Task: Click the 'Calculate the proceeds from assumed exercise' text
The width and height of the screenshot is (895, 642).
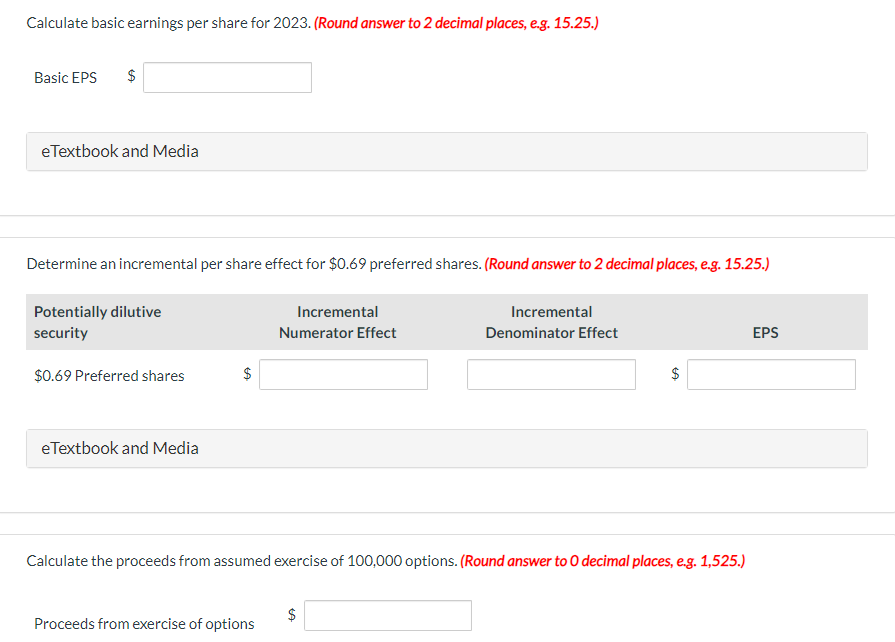Action: click(x=242, y=561)
